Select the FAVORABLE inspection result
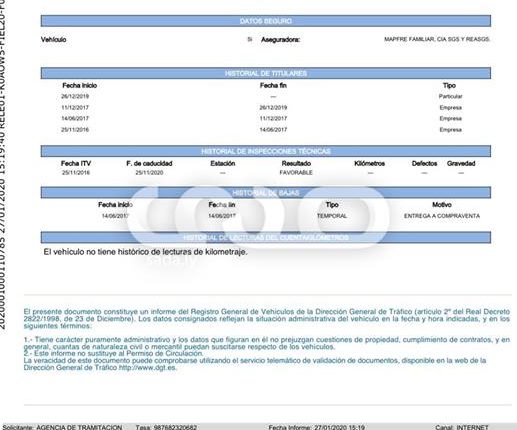This screenshot has width=517, height=430. pyautogui.click(x=296, y=173)
